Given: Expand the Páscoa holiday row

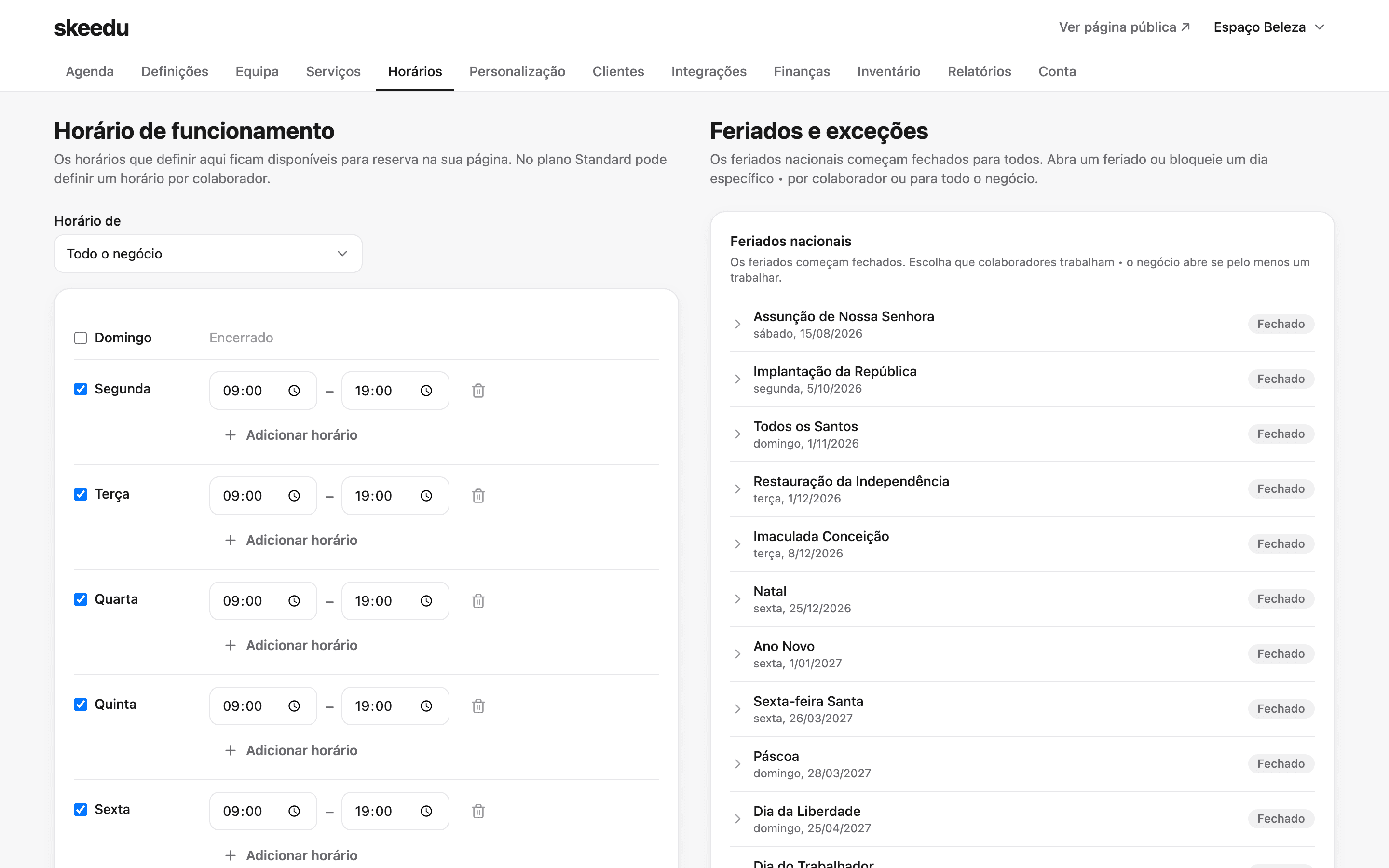Looking at the screenshot, I should point(737,763).
